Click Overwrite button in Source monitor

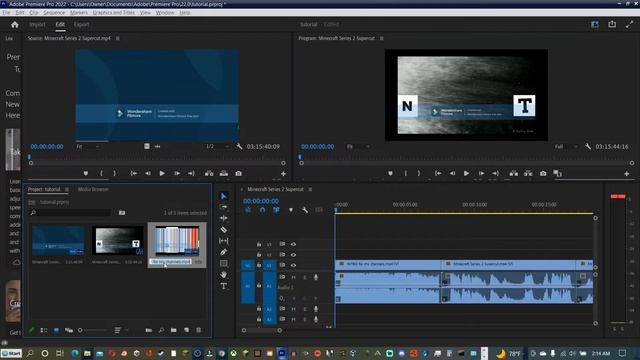click(x=224, y=173)
